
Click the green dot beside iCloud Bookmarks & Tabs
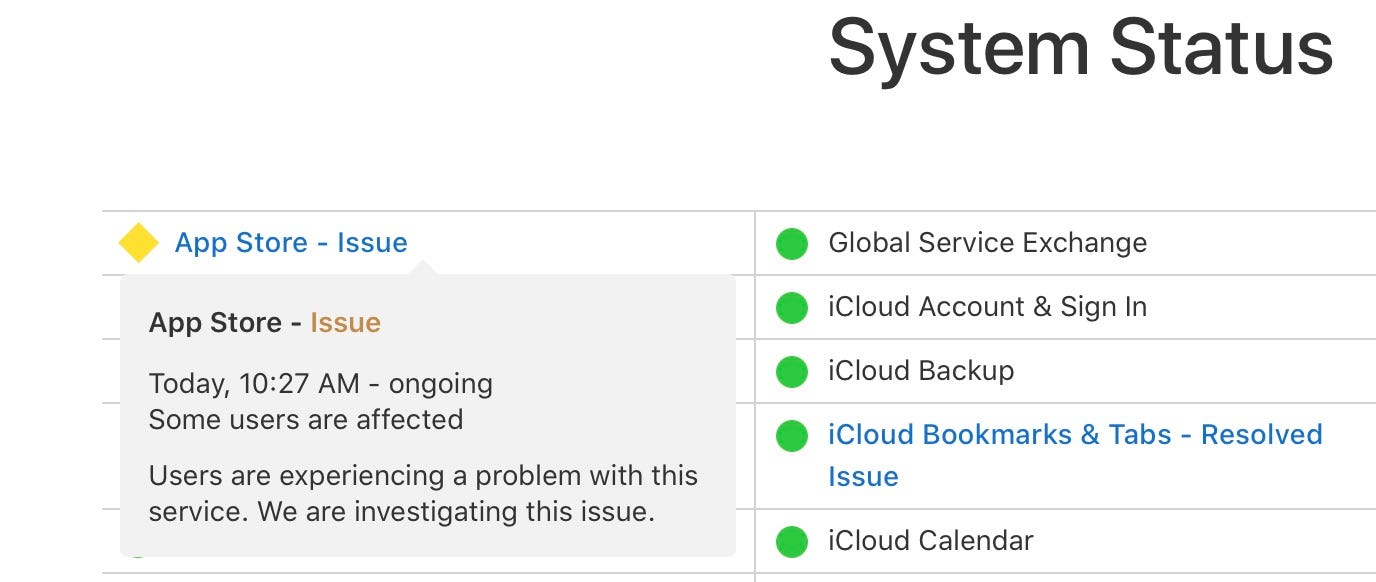tap(792, 435)
